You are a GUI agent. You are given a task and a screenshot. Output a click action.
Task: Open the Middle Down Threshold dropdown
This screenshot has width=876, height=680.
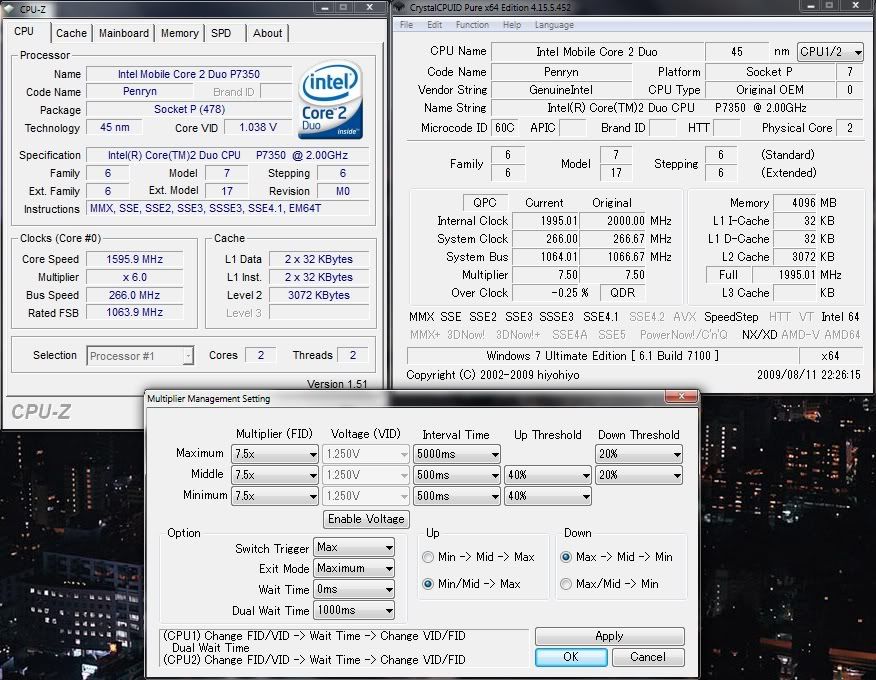pyautogui.click(x=639, y=475)
